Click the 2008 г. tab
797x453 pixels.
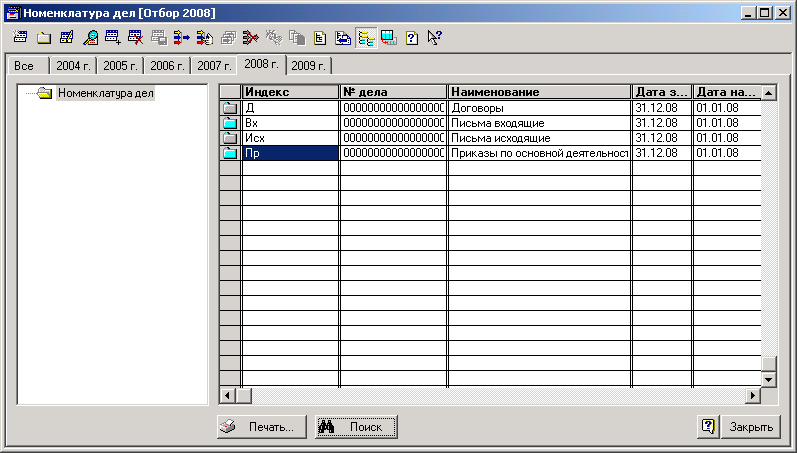[261, 64]
